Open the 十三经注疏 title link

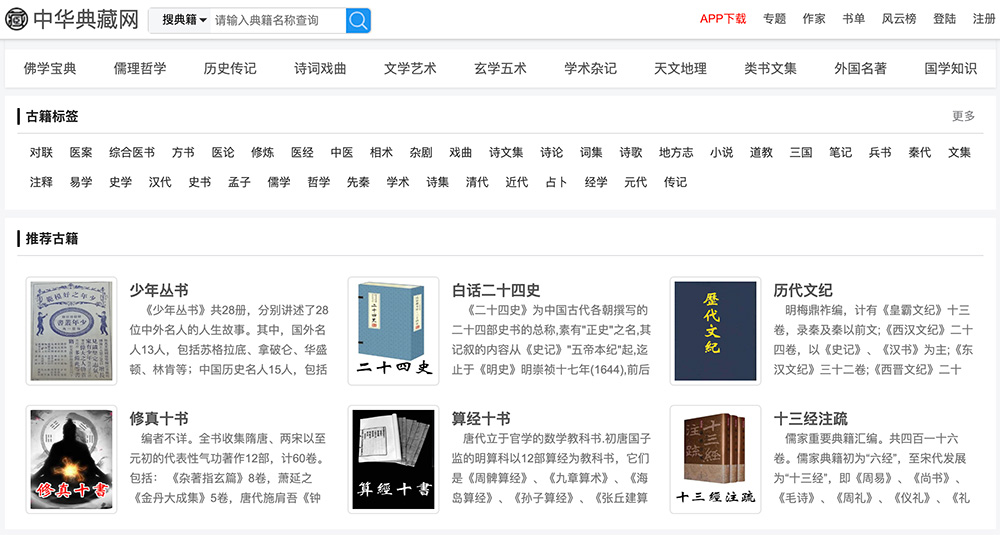(x=811, y=418)
